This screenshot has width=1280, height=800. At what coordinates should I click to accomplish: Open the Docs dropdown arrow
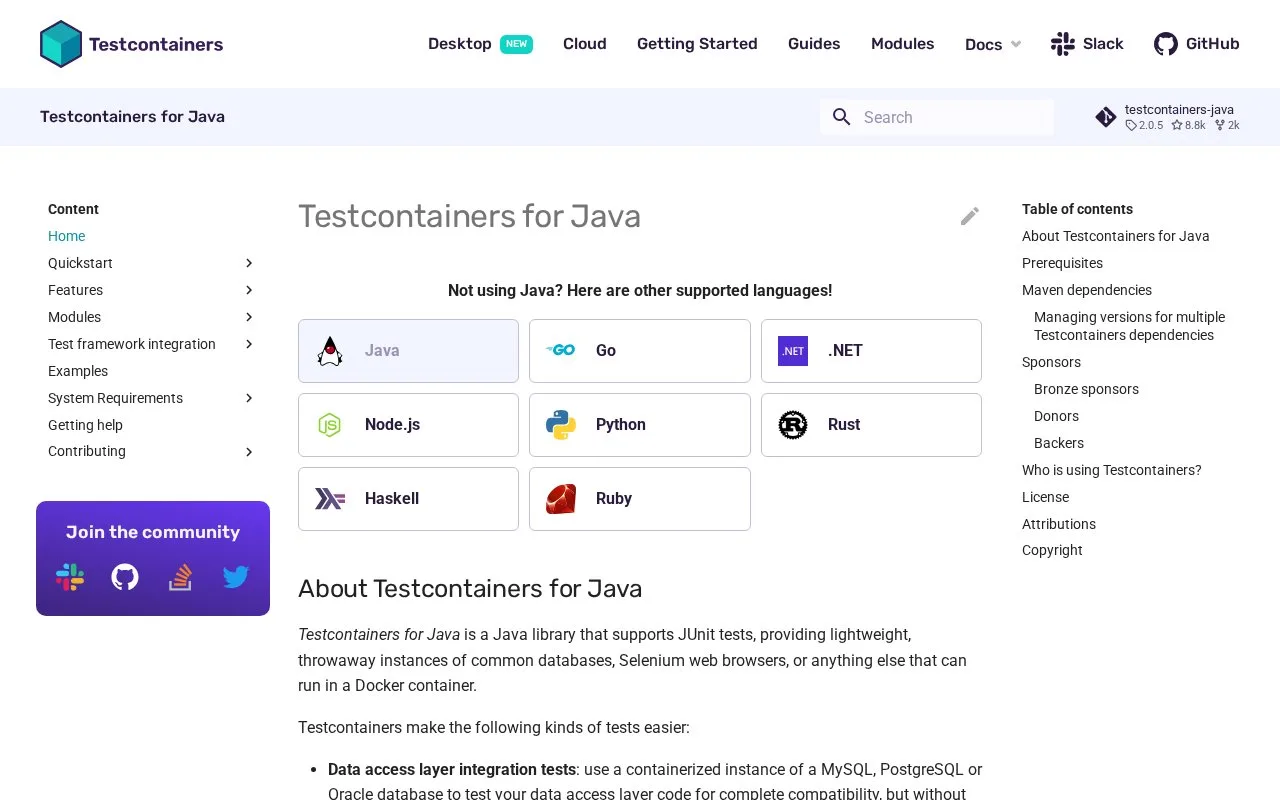[x=1016, y=44]
